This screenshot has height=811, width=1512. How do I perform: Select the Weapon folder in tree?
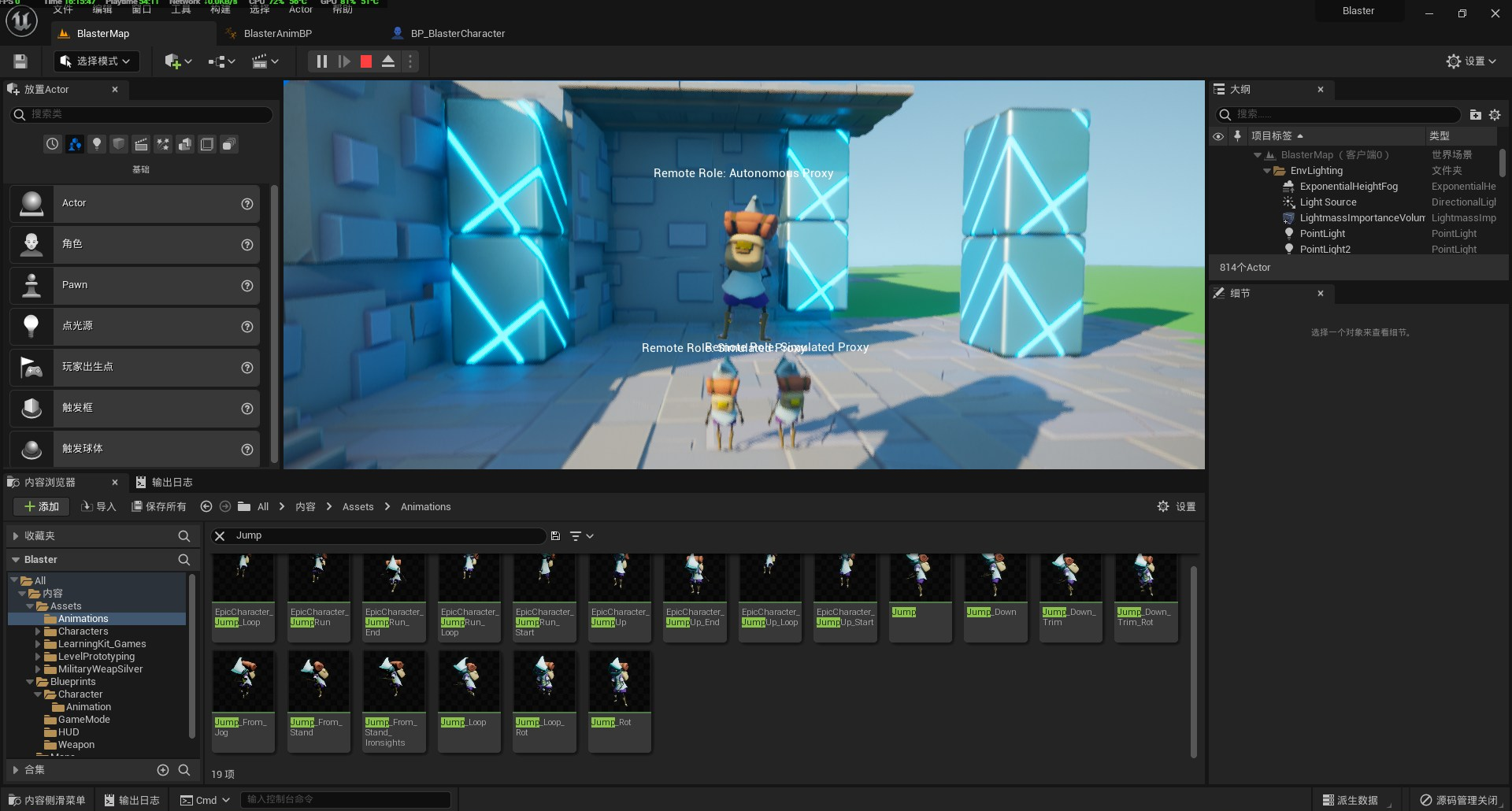click(x=76, y=745)
